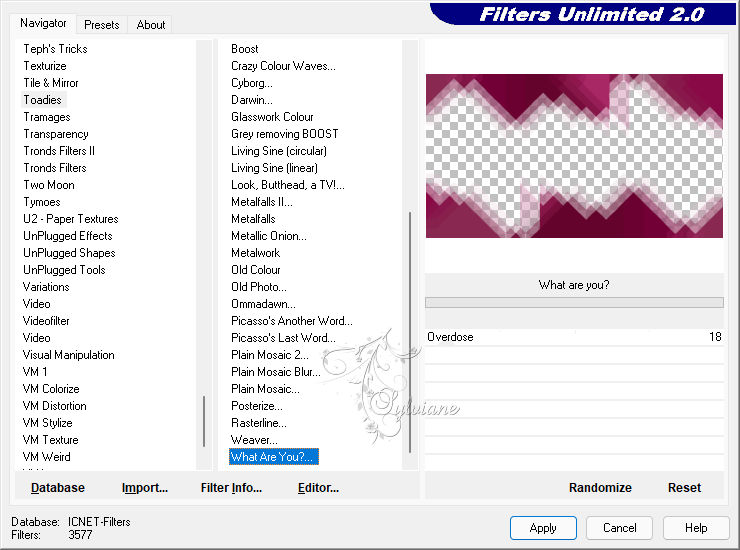The image size is (740, 550).
Task: Select the UnPlugged Shapes category
Action: tap(69, 253)
